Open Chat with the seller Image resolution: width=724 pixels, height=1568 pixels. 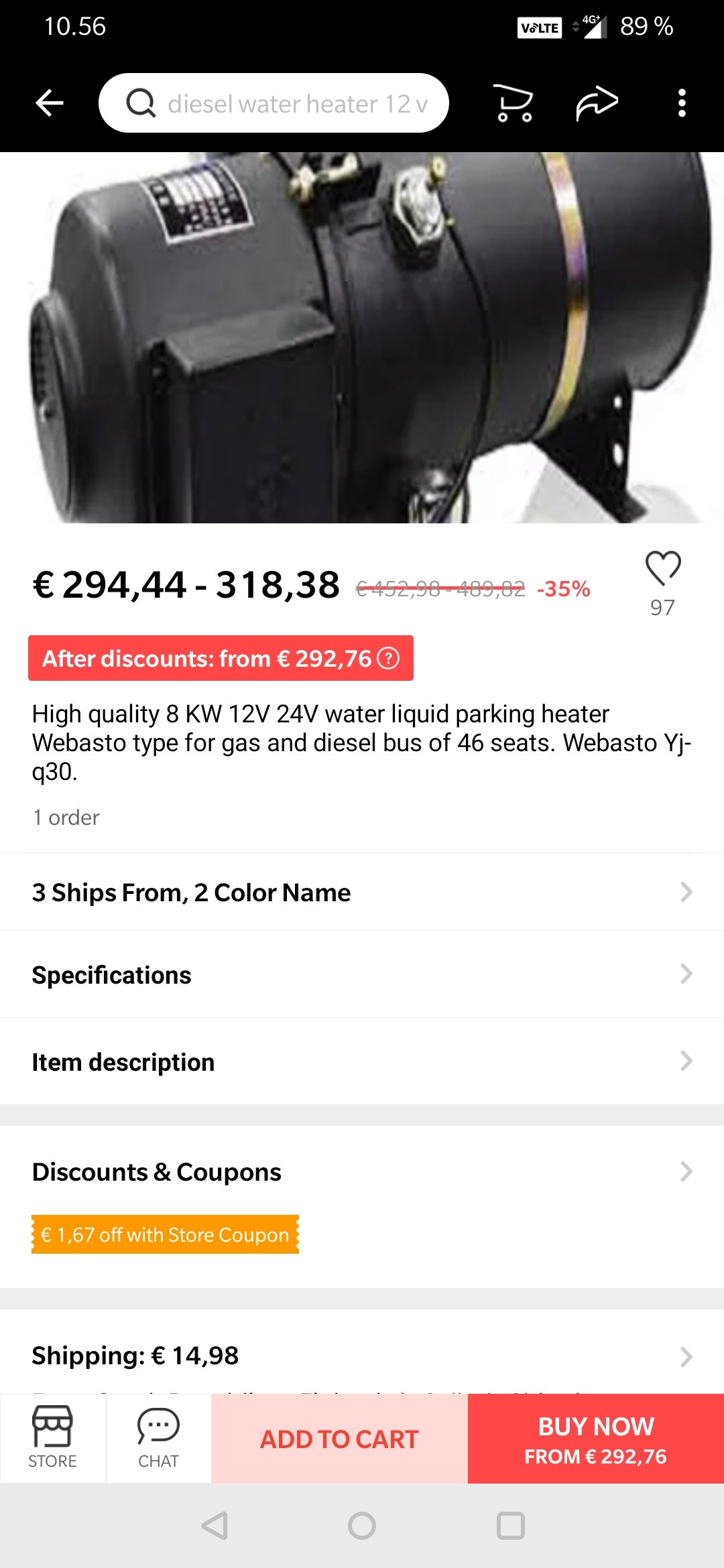tap(158, 1438)
